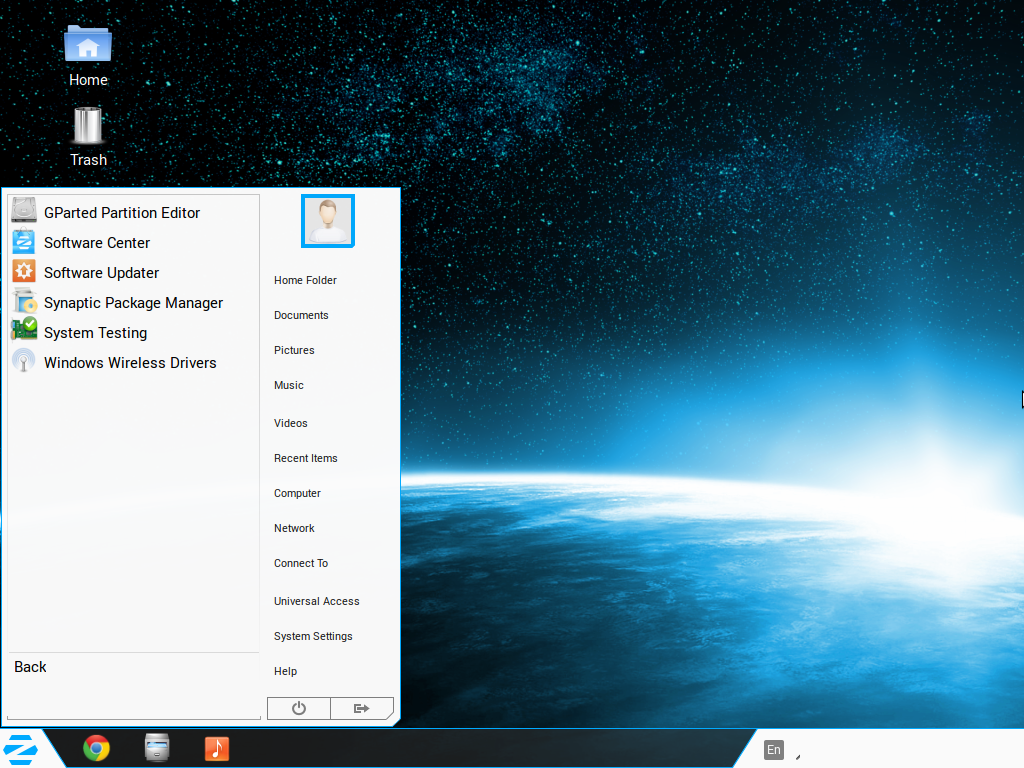Click the En keyboard language indicator
This screenshot has height=768, width=1024.
point(774,750)
